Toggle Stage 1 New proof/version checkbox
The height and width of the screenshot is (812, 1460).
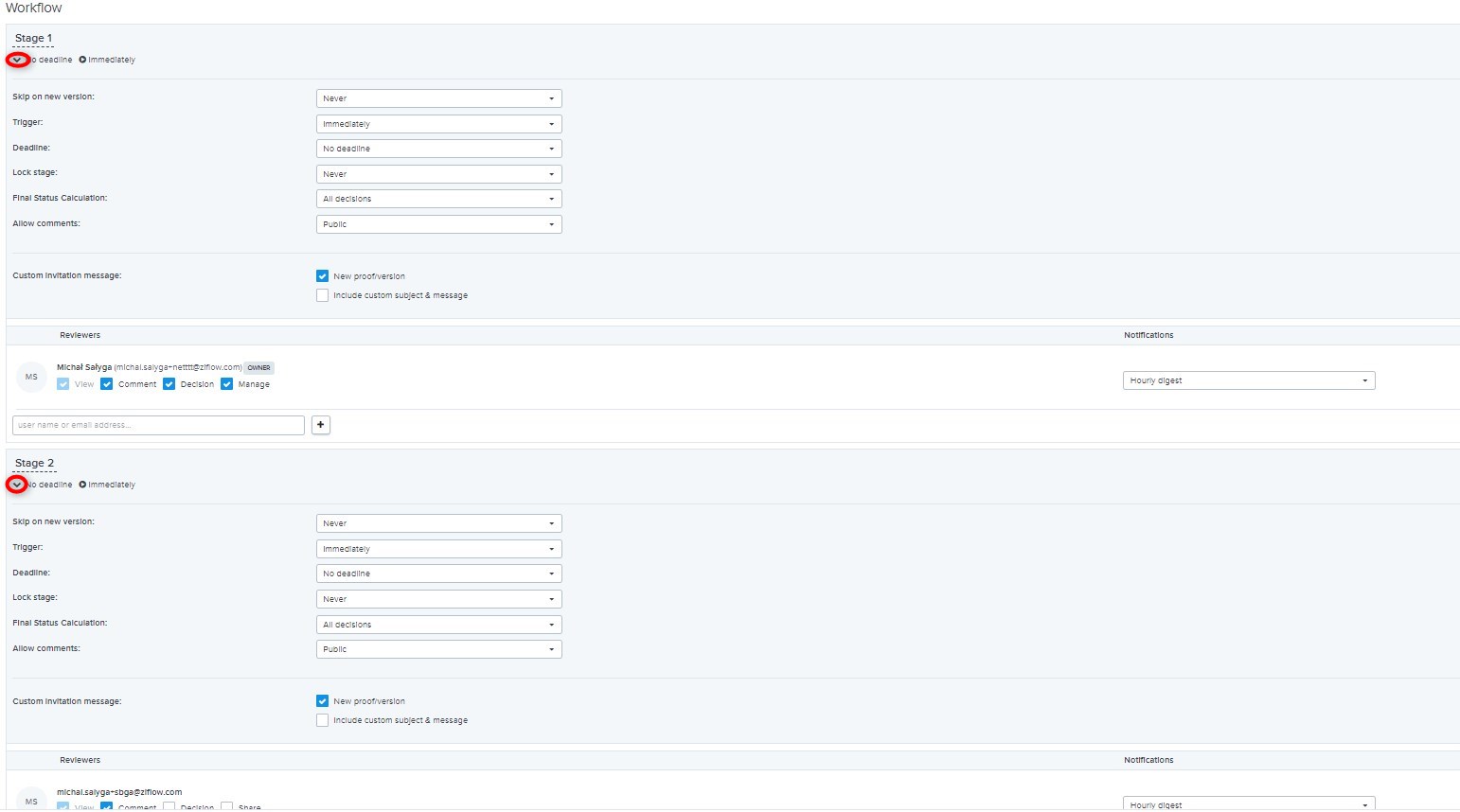pos(323,276)
